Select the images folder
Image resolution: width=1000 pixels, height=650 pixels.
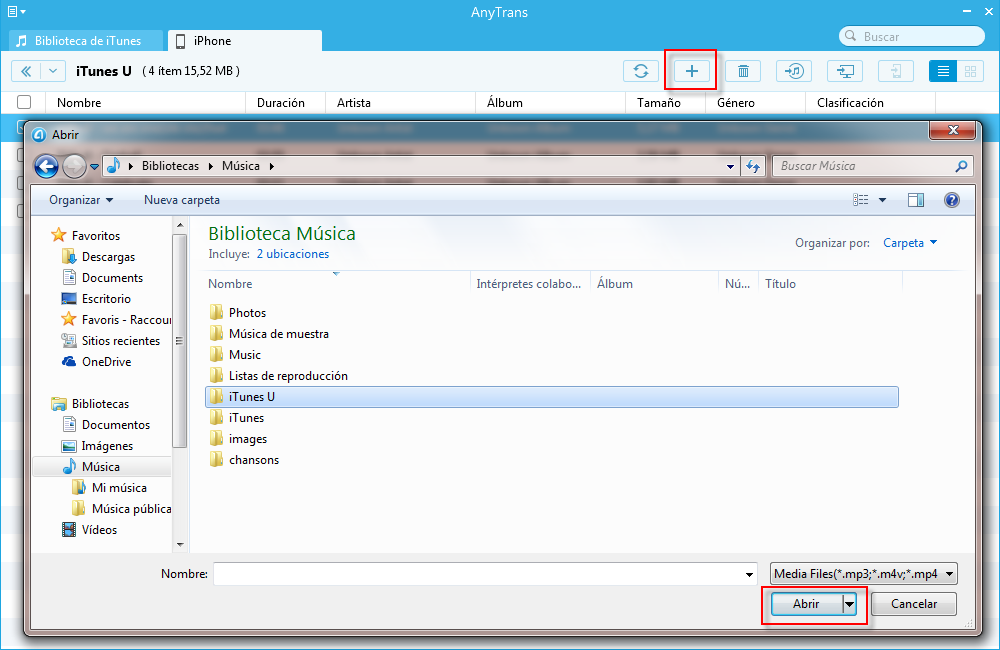coord(248,439)
